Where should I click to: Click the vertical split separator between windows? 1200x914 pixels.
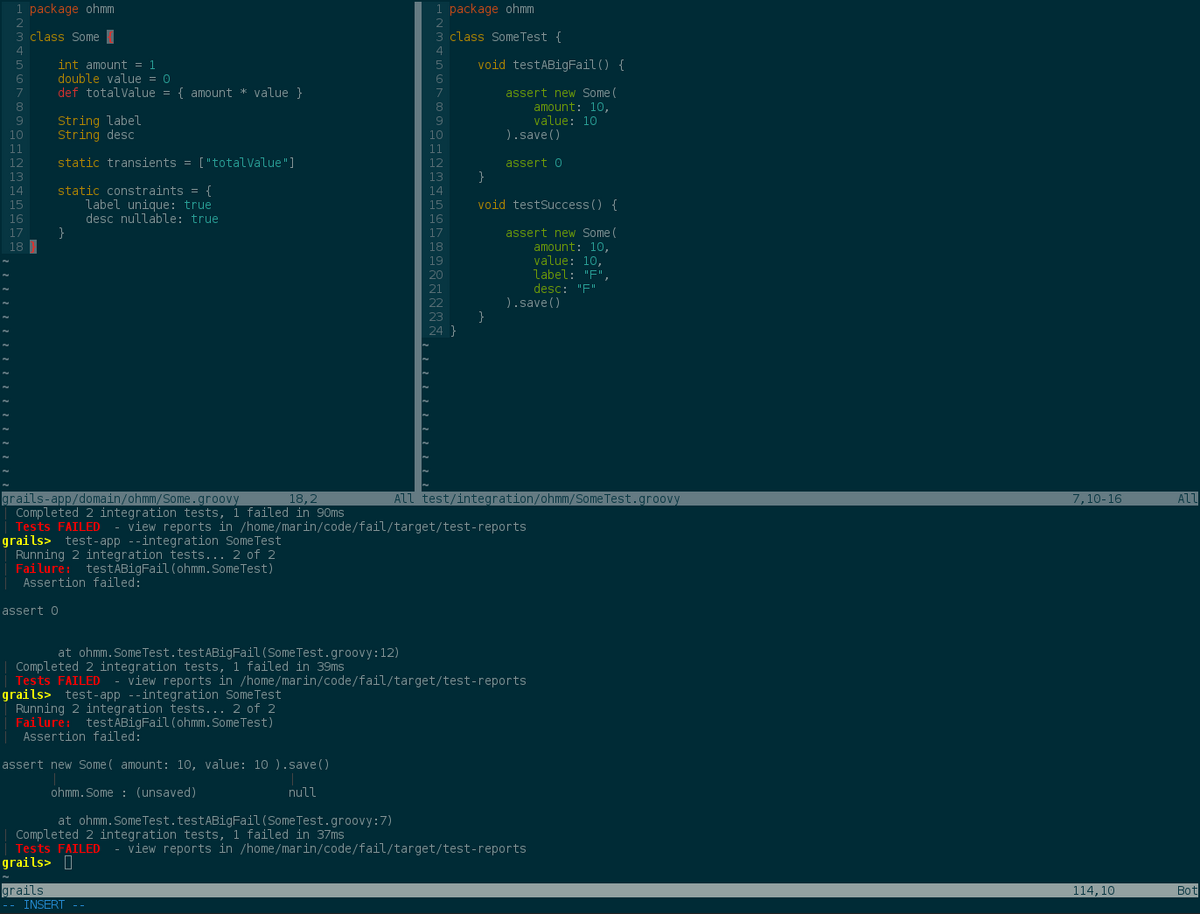[x=416, y=250]
